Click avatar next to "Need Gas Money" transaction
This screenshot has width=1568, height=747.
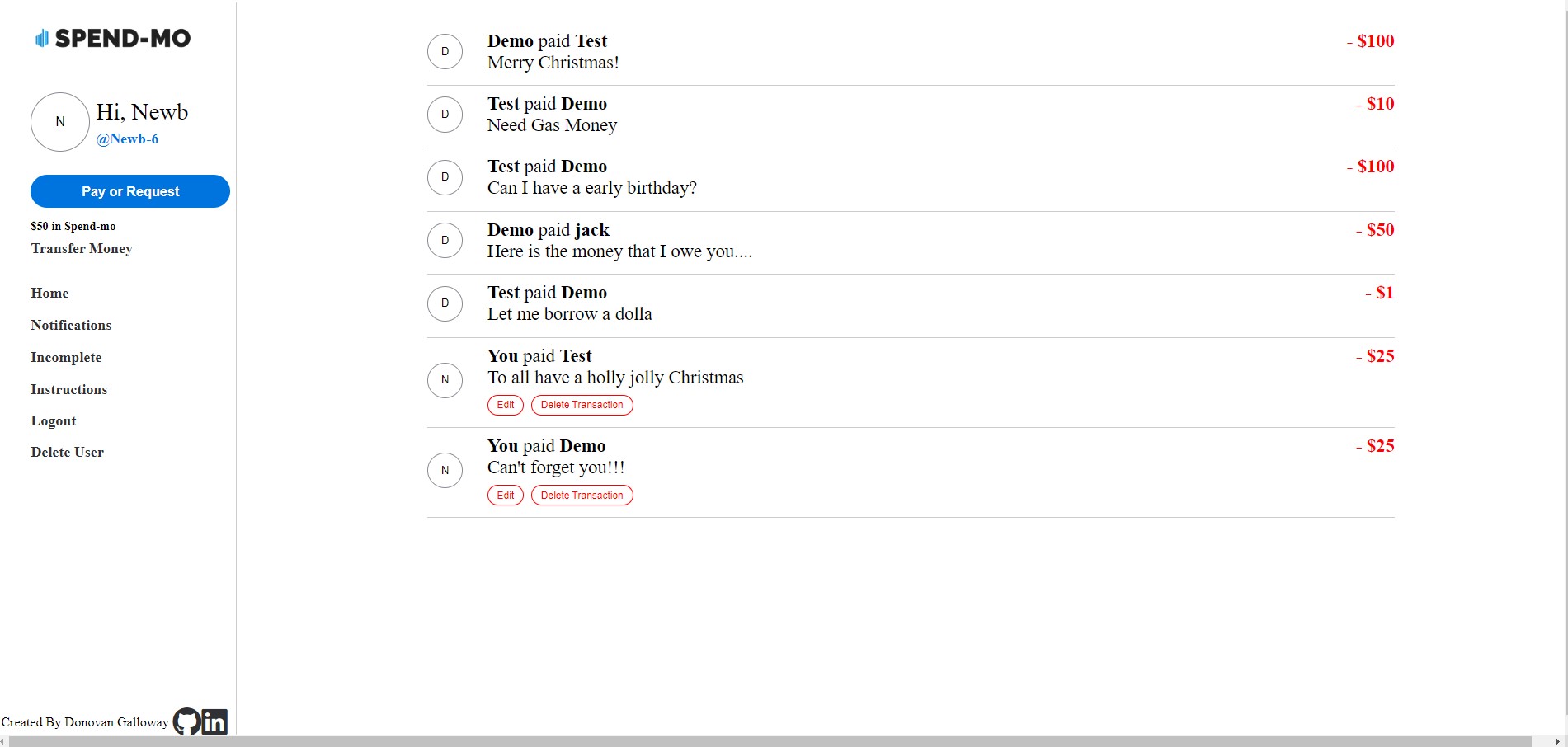[x=445, y=115]
